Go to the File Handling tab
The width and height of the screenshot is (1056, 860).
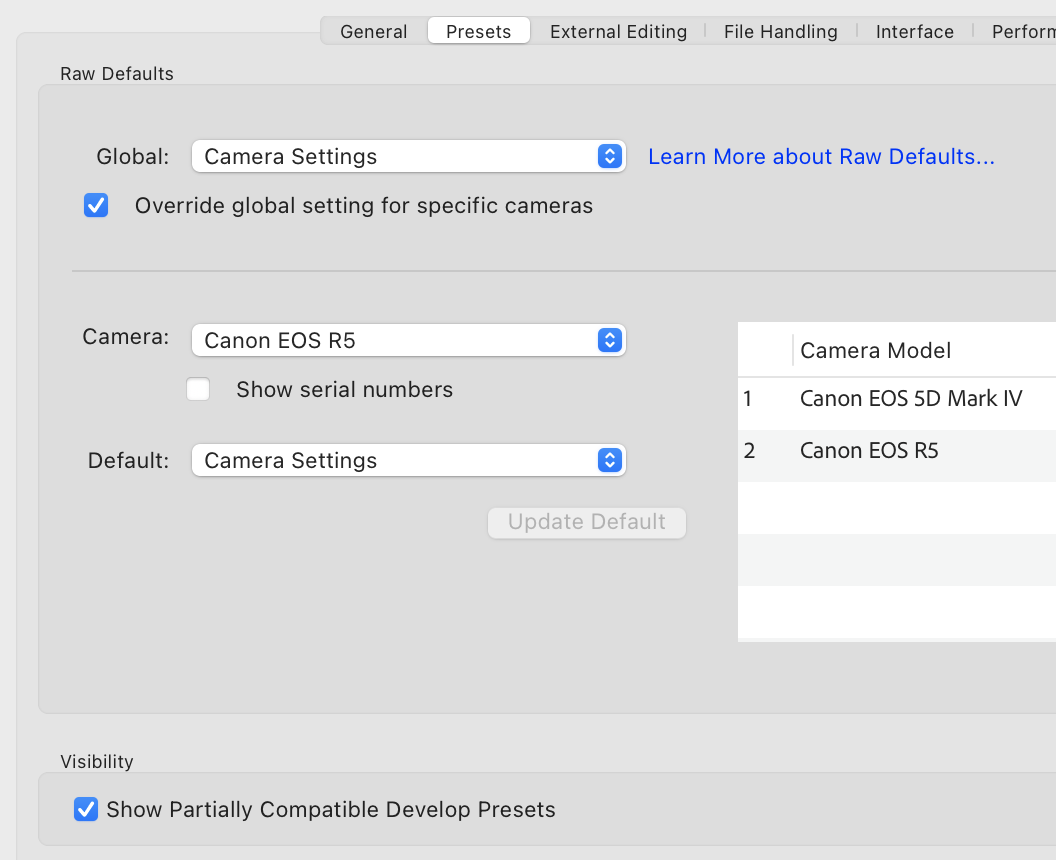[780, 31]
